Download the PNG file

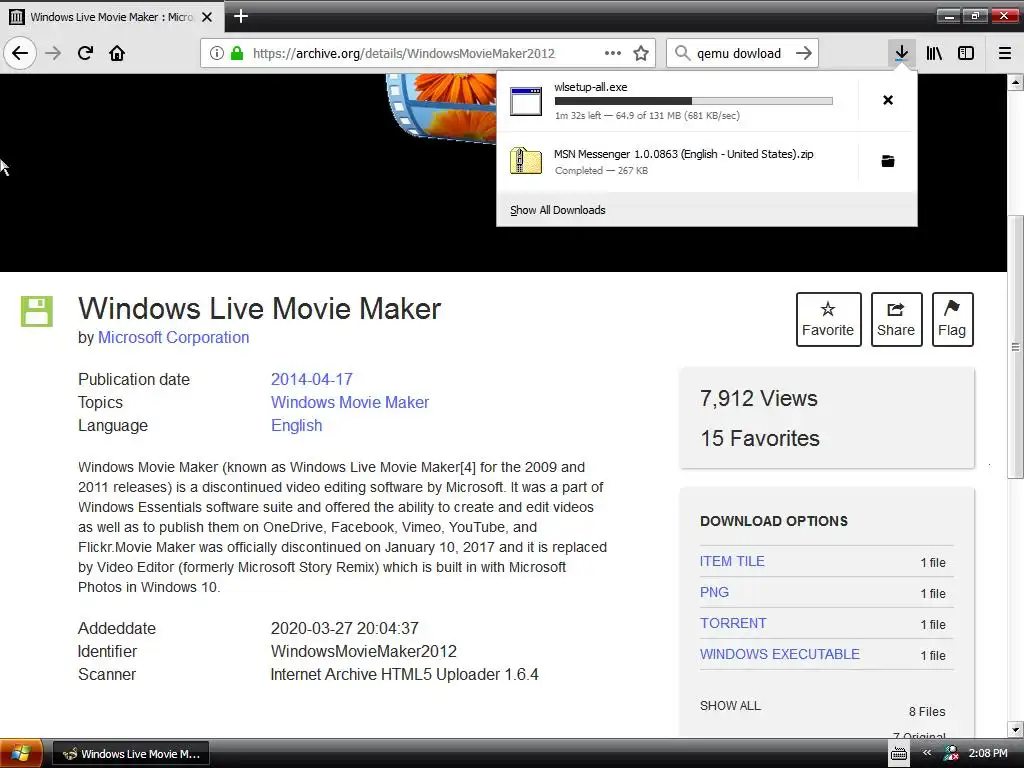click(x=714, y=592)
